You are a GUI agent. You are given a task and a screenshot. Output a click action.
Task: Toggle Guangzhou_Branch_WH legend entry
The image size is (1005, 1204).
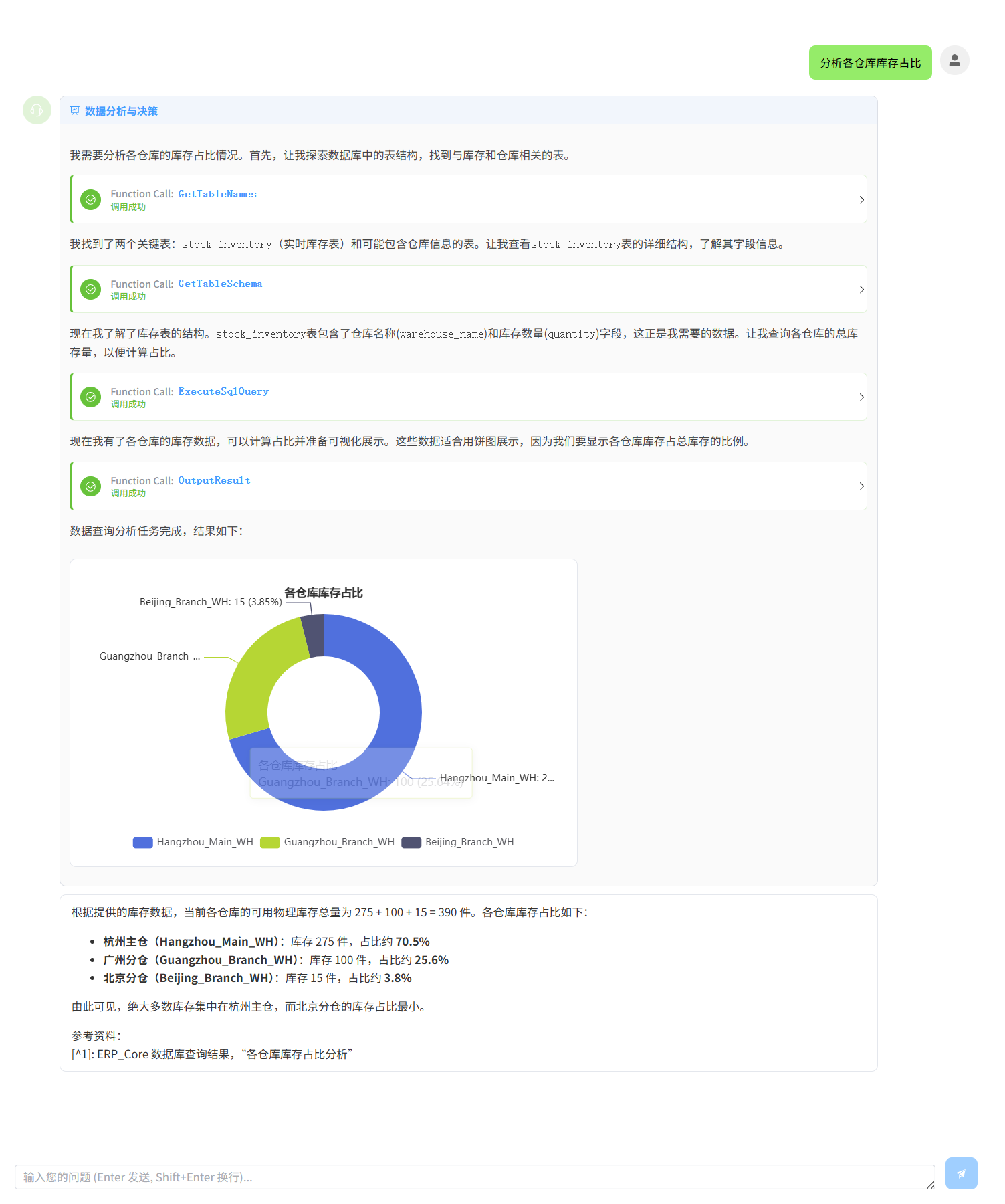(x=328, y=842)
